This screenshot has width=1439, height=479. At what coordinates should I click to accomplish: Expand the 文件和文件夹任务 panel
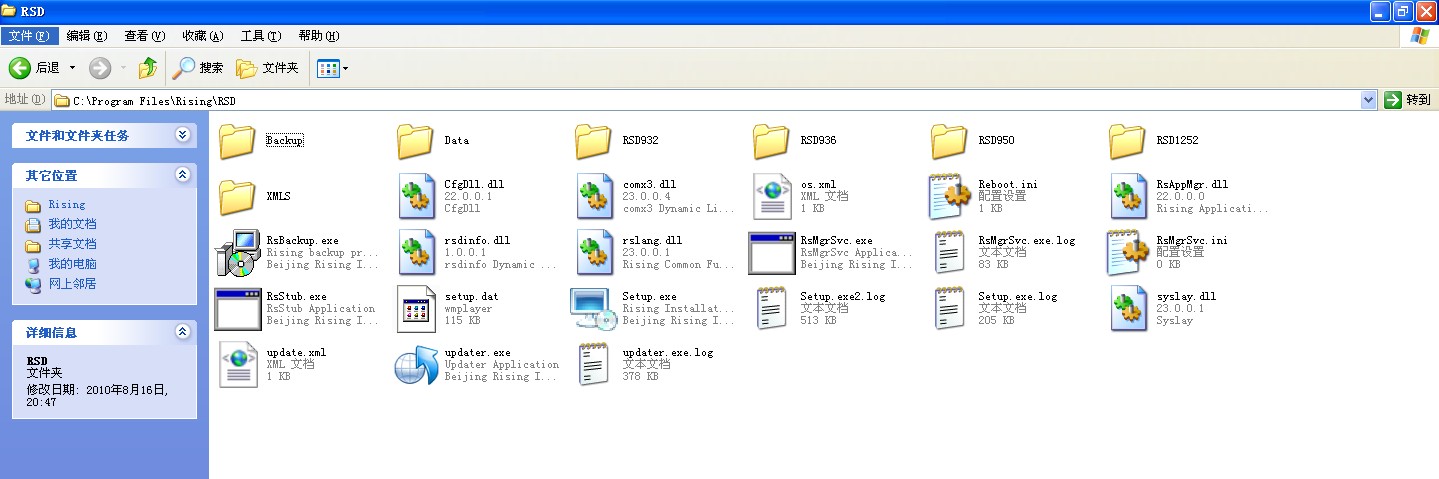182,135
